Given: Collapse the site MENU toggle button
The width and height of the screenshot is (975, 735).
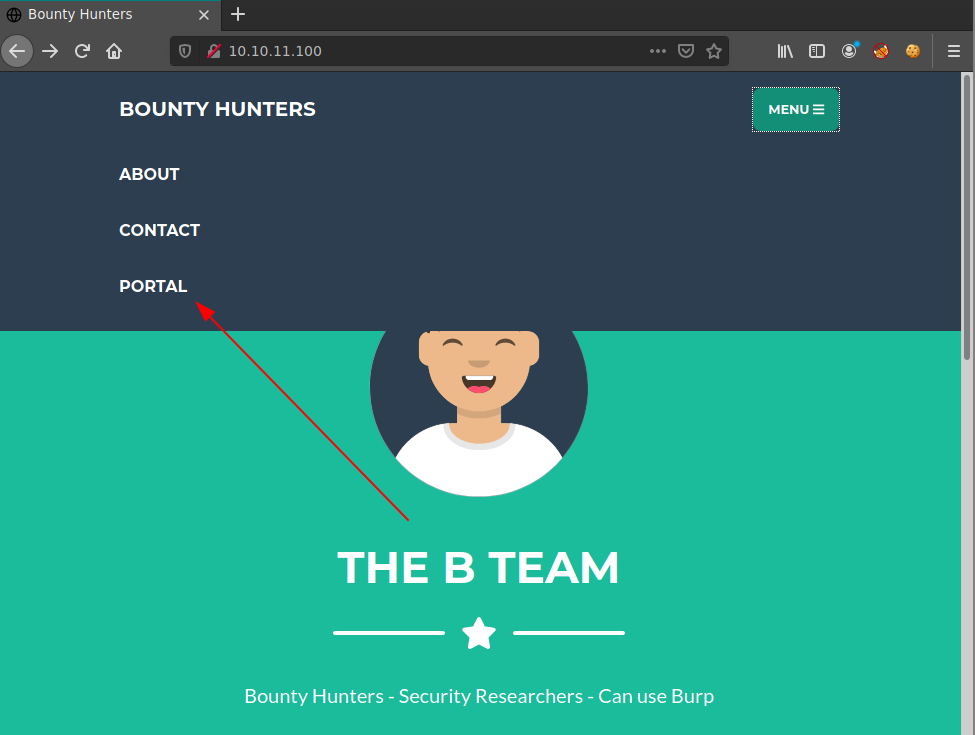Looking at the screenshot, I should [795, 110].
